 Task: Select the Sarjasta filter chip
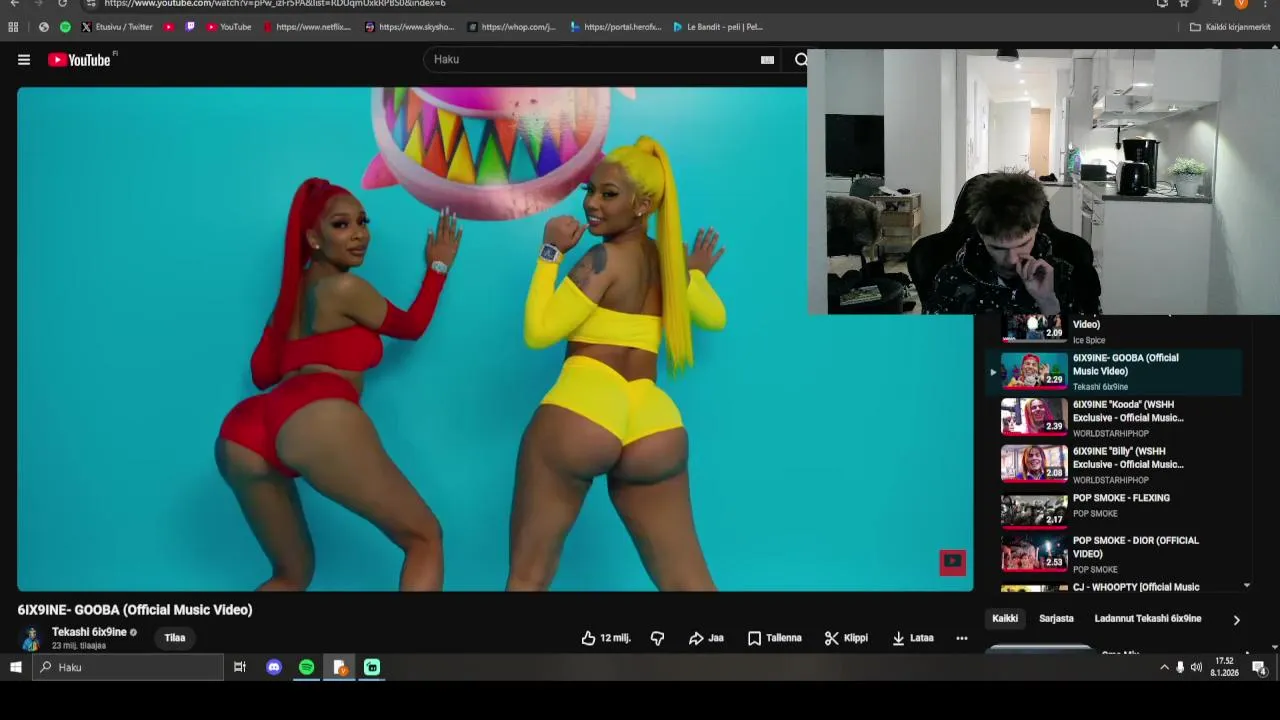coord(1056,619)
